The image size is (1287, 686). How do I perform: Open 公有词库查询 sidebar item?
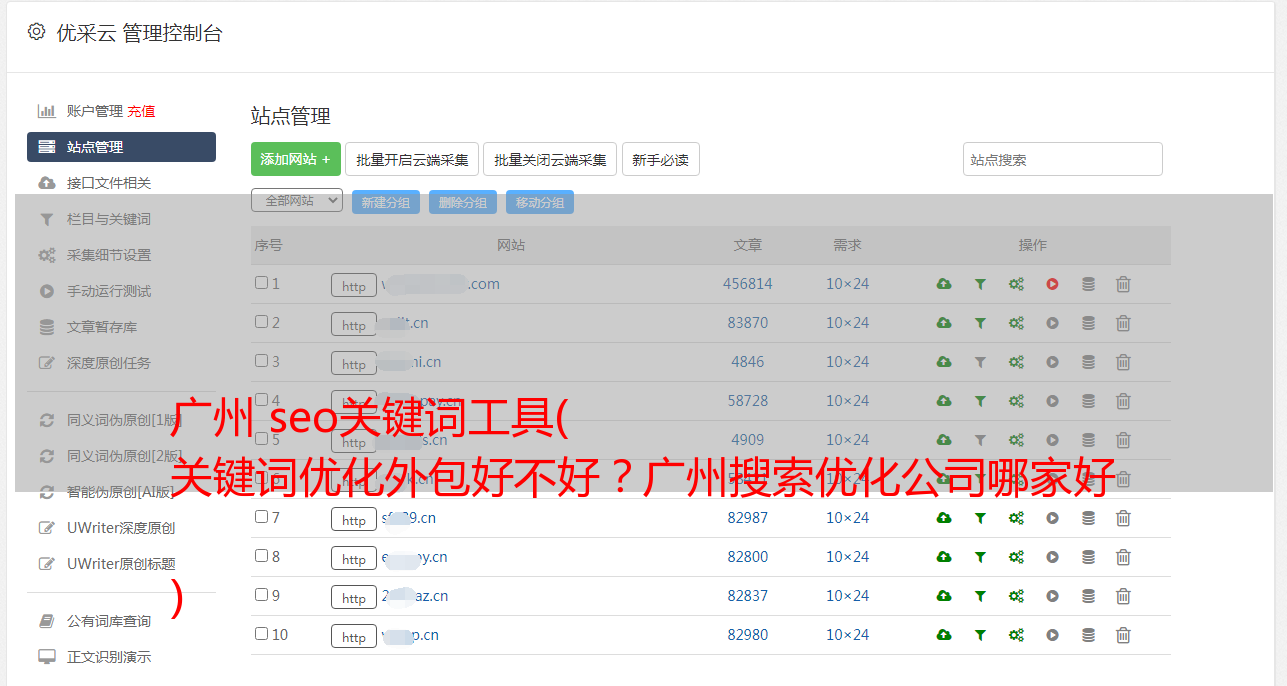click(x=109, y=621)
